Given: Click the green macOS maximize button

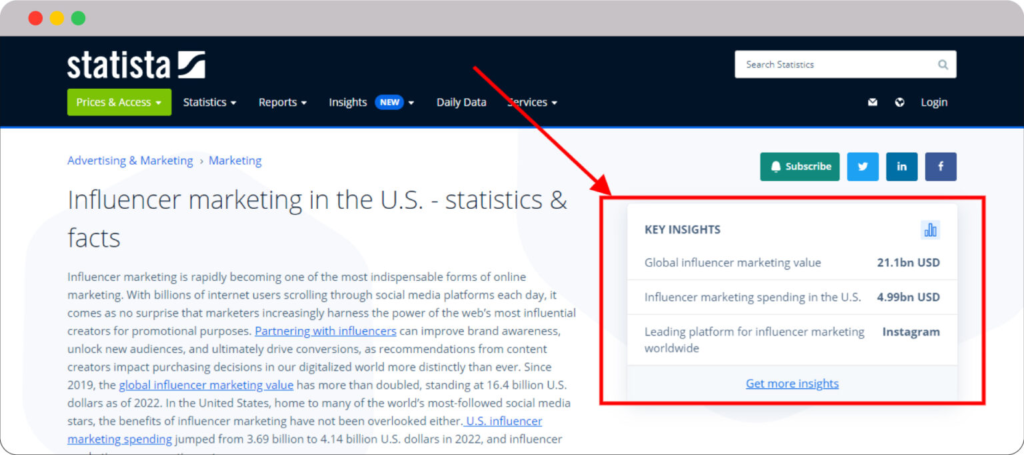Looking at the screenshot, I should (78, 18).
